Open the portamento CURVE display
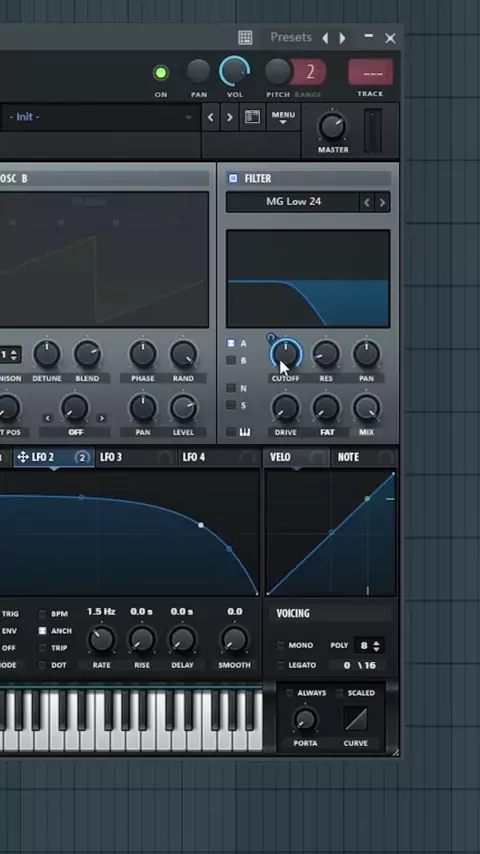This screenshot has width=480, height=854. click(x=356, y=719)
